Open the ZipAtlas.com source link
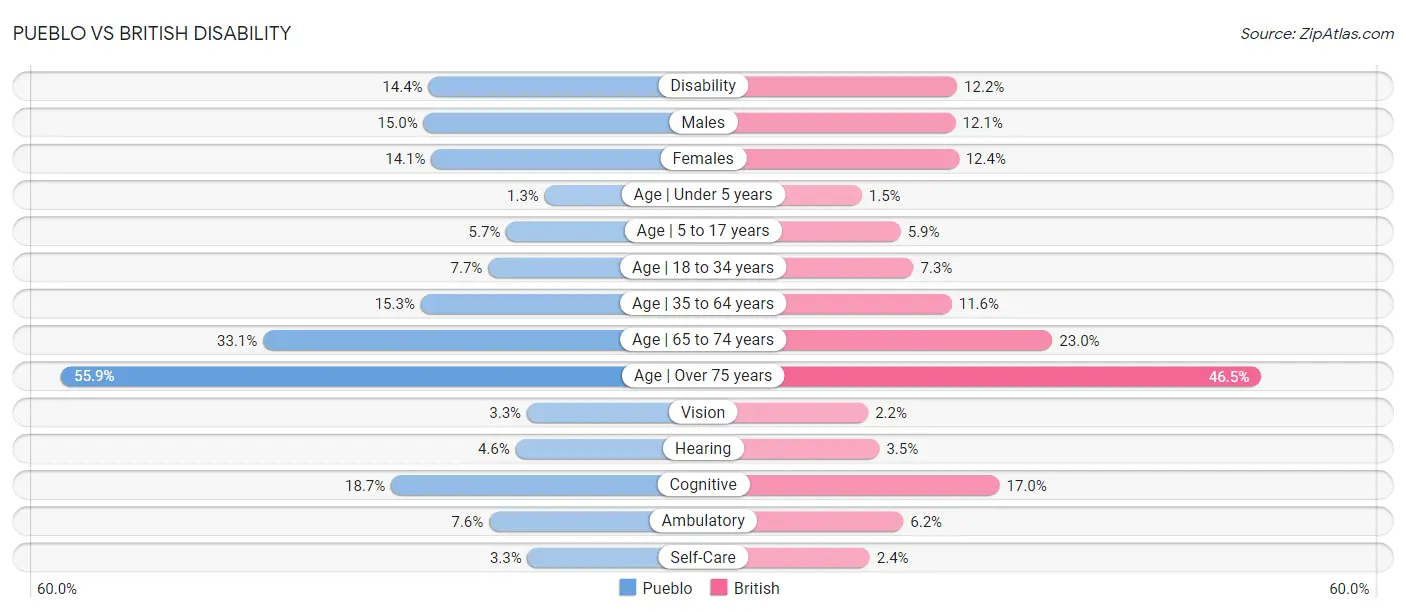 [x=1316, y=34]
